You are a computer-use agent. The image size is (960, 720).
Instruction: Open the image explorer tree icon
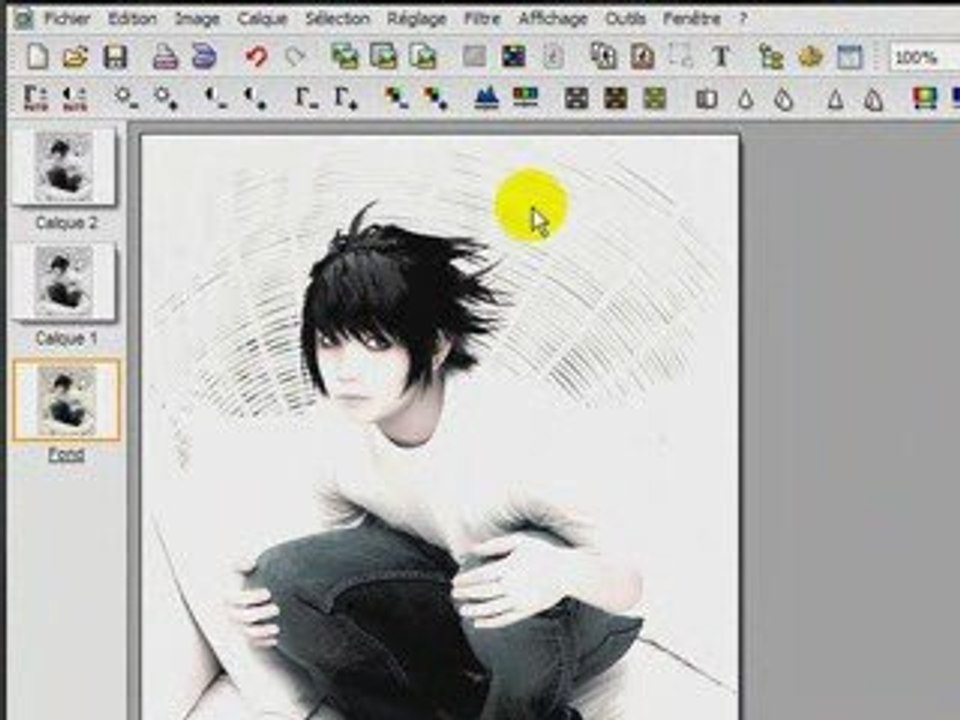tap(771, 57)
